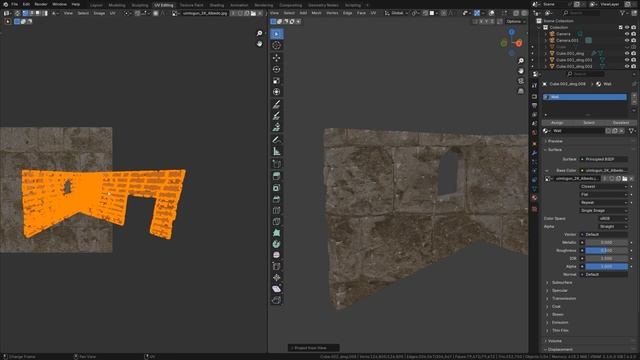Image resolution: width=640 pixels, height=360 pixels.
Task: Open the Color Space sRGB dropdown
Action: pos(613,219)
